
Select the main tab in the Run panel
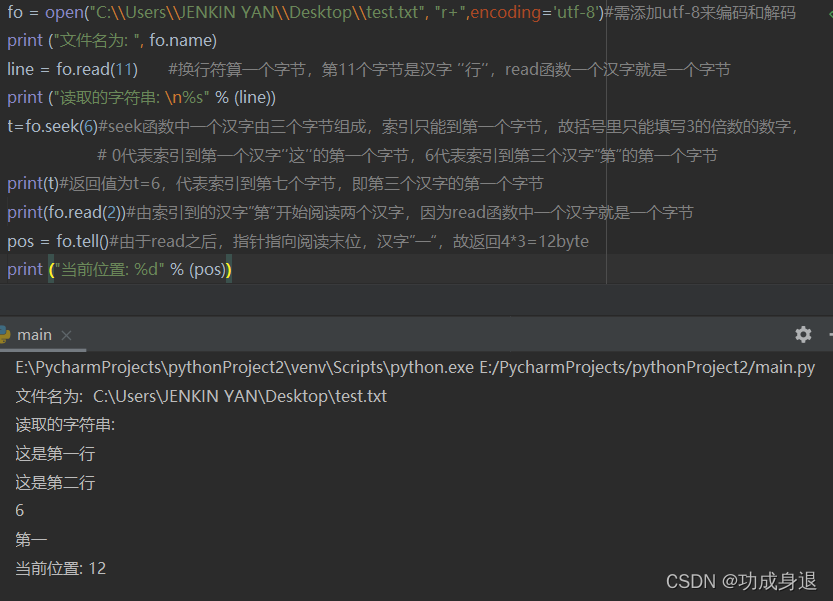click(35, 335)
